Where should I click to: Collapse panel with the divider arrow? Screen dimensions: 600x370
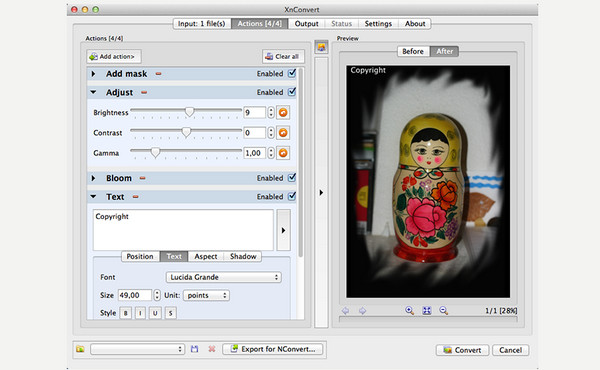321,192
